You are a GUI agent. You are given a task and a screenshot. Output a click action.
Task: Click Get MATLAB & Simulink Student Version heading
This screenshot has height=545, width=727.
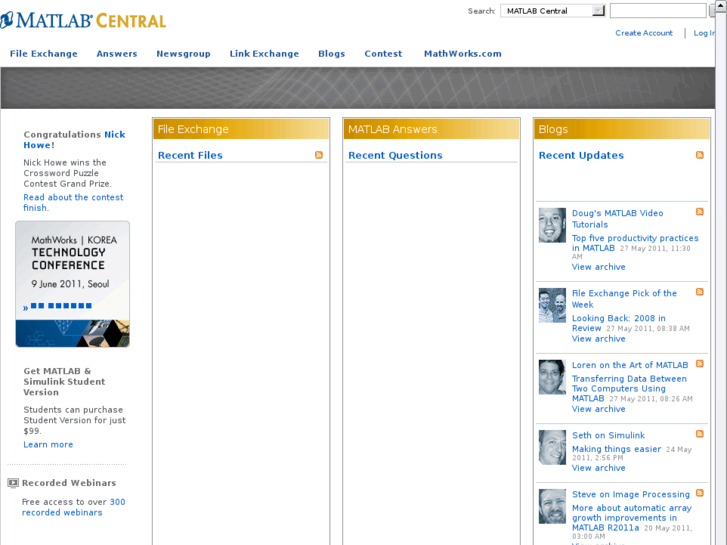coord(64,381)
